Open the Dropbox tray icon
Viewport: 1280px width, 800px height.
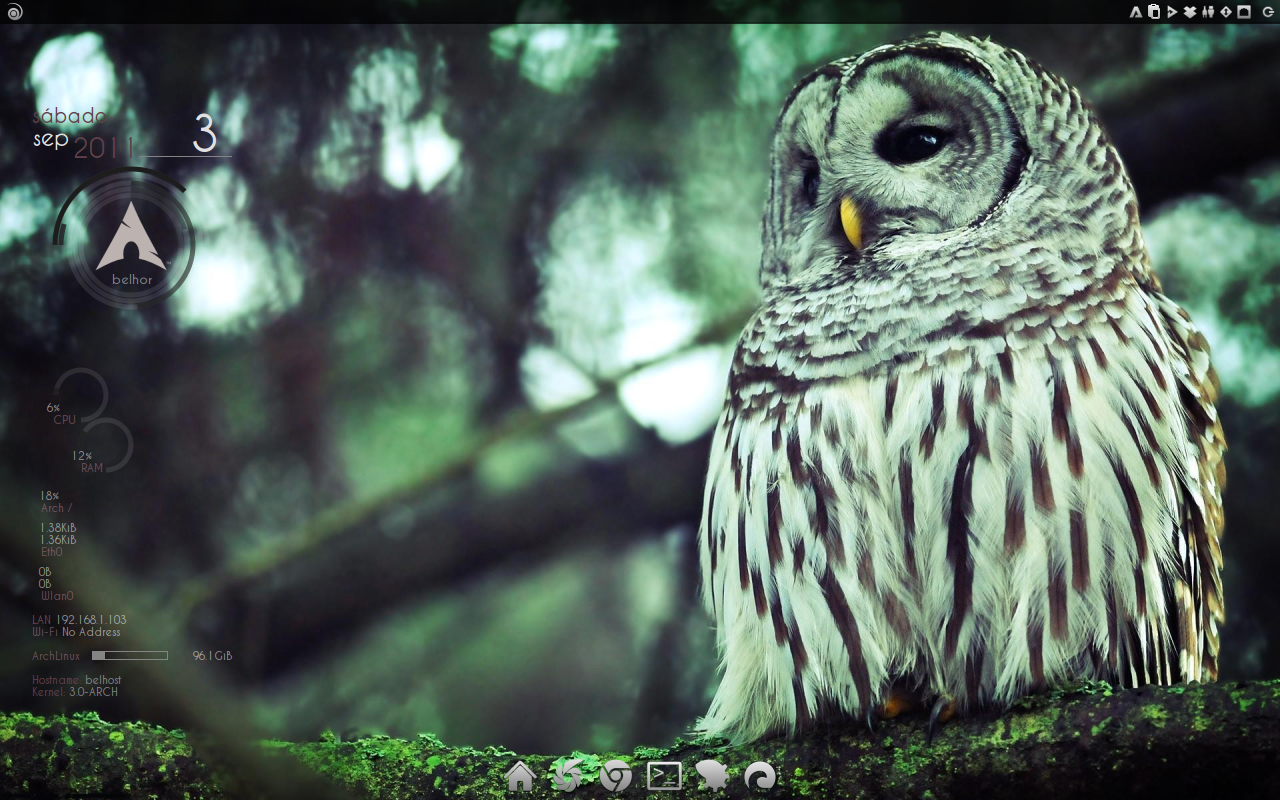coord(1190,12)
